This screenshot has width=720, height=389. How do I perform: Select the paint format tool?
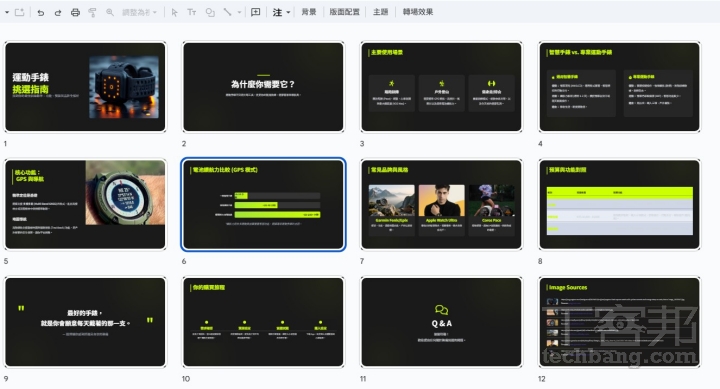pyautogui.click(x=92, y=12)
